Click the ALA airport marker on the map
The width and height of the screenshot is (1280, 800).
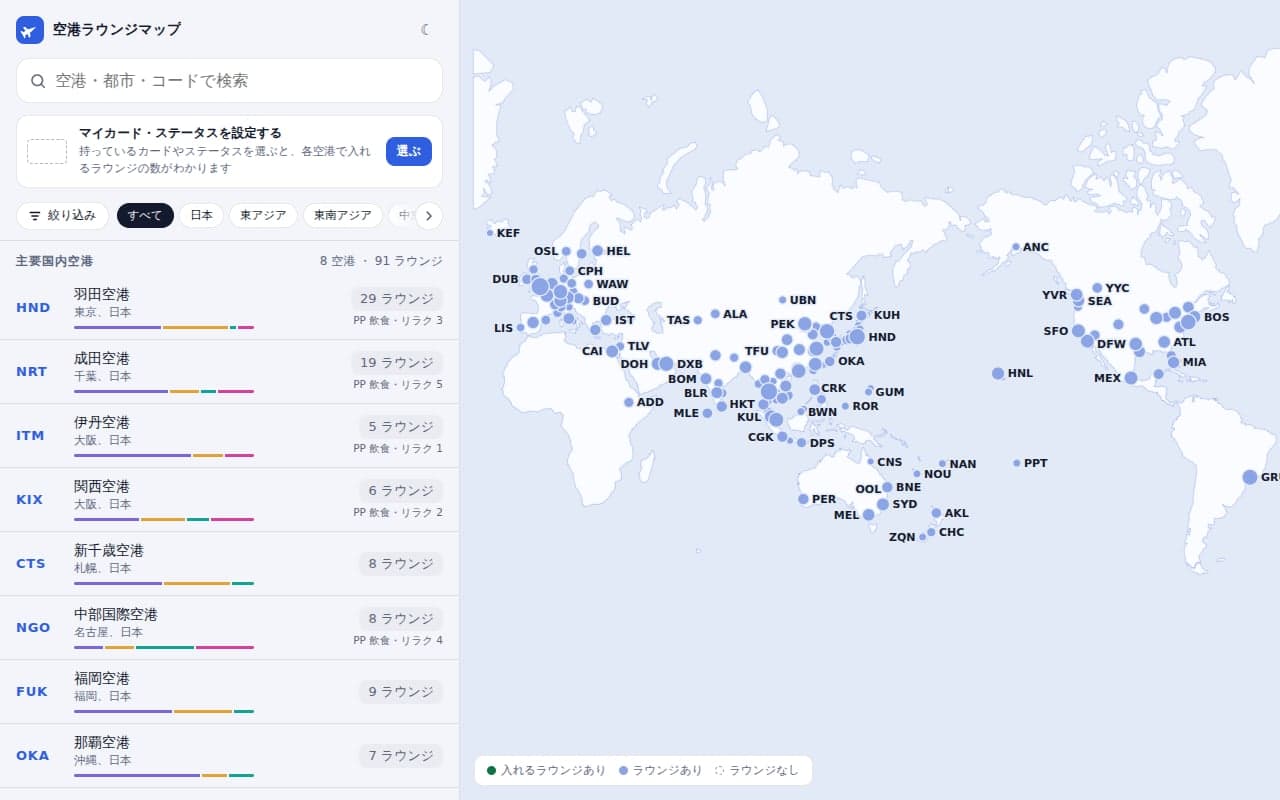click(715, 314)
